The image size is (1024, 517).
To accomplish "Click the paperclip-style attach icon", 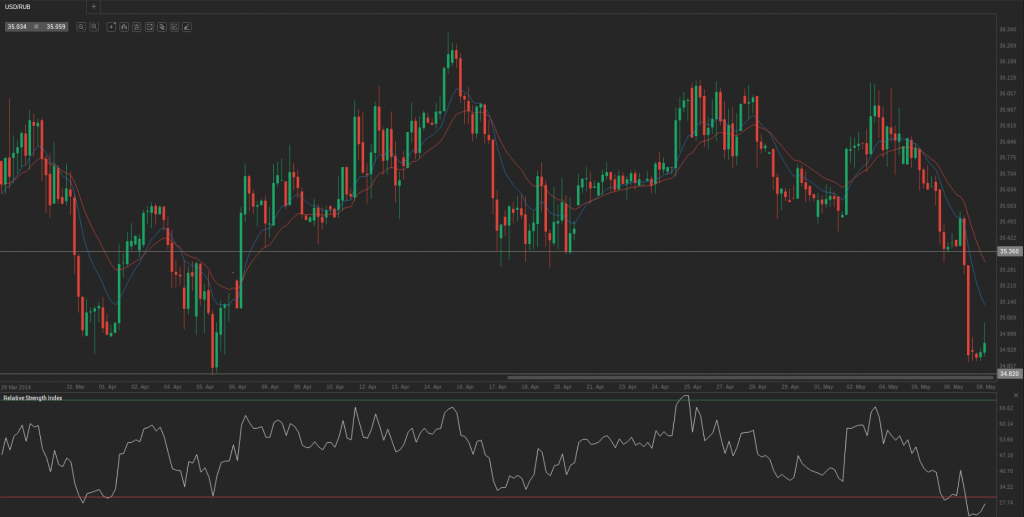I will (161, 27).
